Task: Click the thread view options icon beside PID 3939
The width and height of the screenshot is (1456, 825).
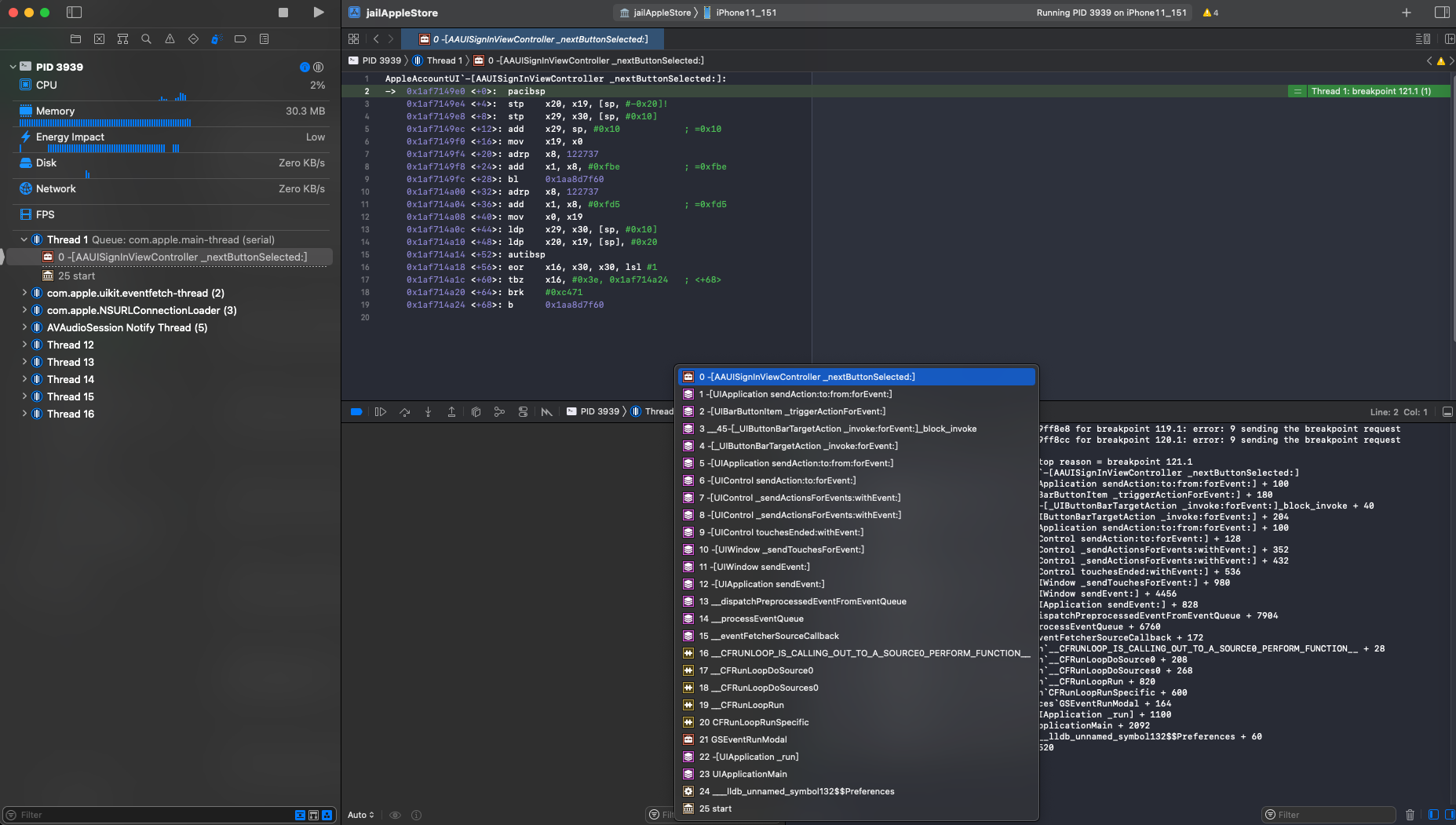Action: pyautogui.click(x=318, y=67)
